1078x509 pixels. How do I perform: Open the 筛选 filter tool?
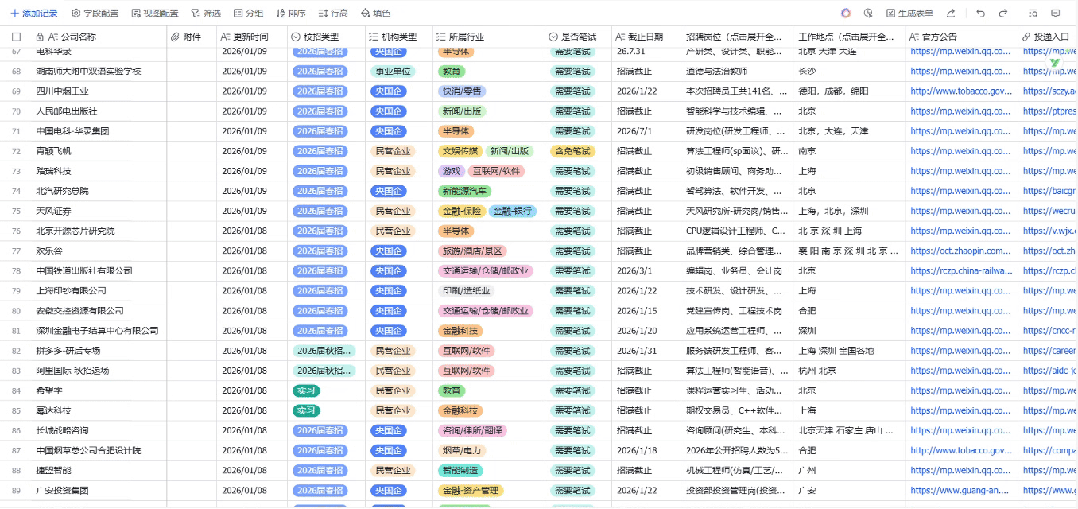pos(207,13)
